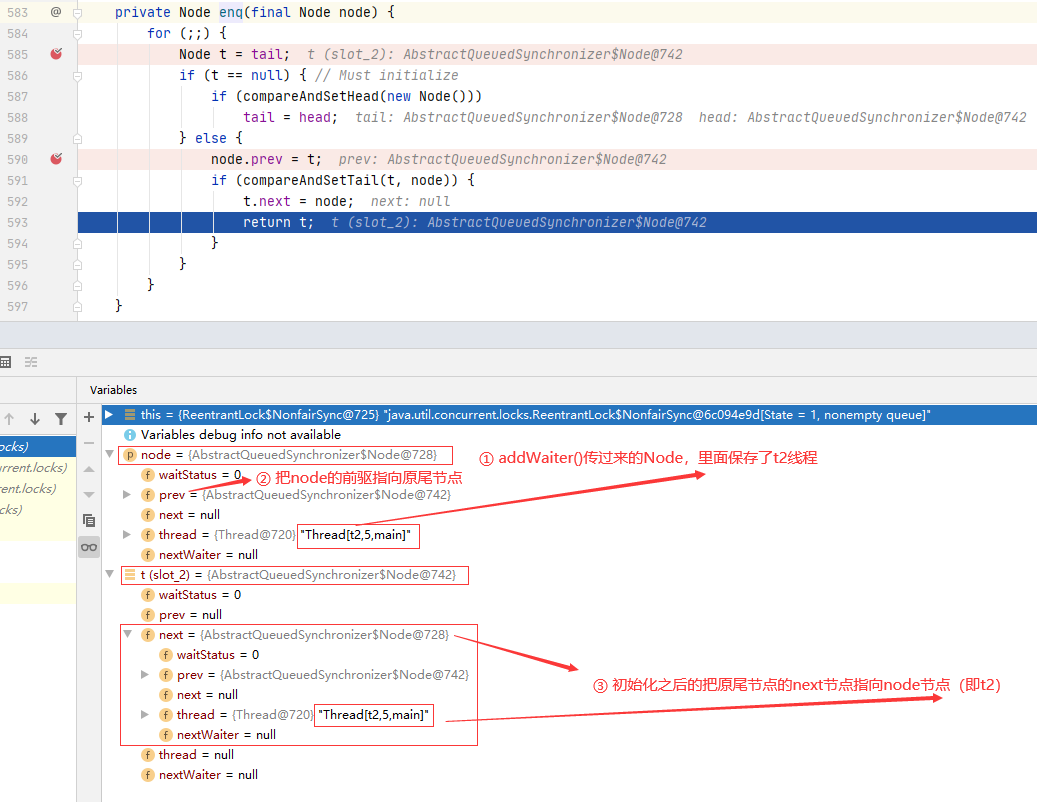This screenshot has height=802, width=1037.
Task: Select the stack frame ending 'rrent.locks)'
Action: (38, 467)
